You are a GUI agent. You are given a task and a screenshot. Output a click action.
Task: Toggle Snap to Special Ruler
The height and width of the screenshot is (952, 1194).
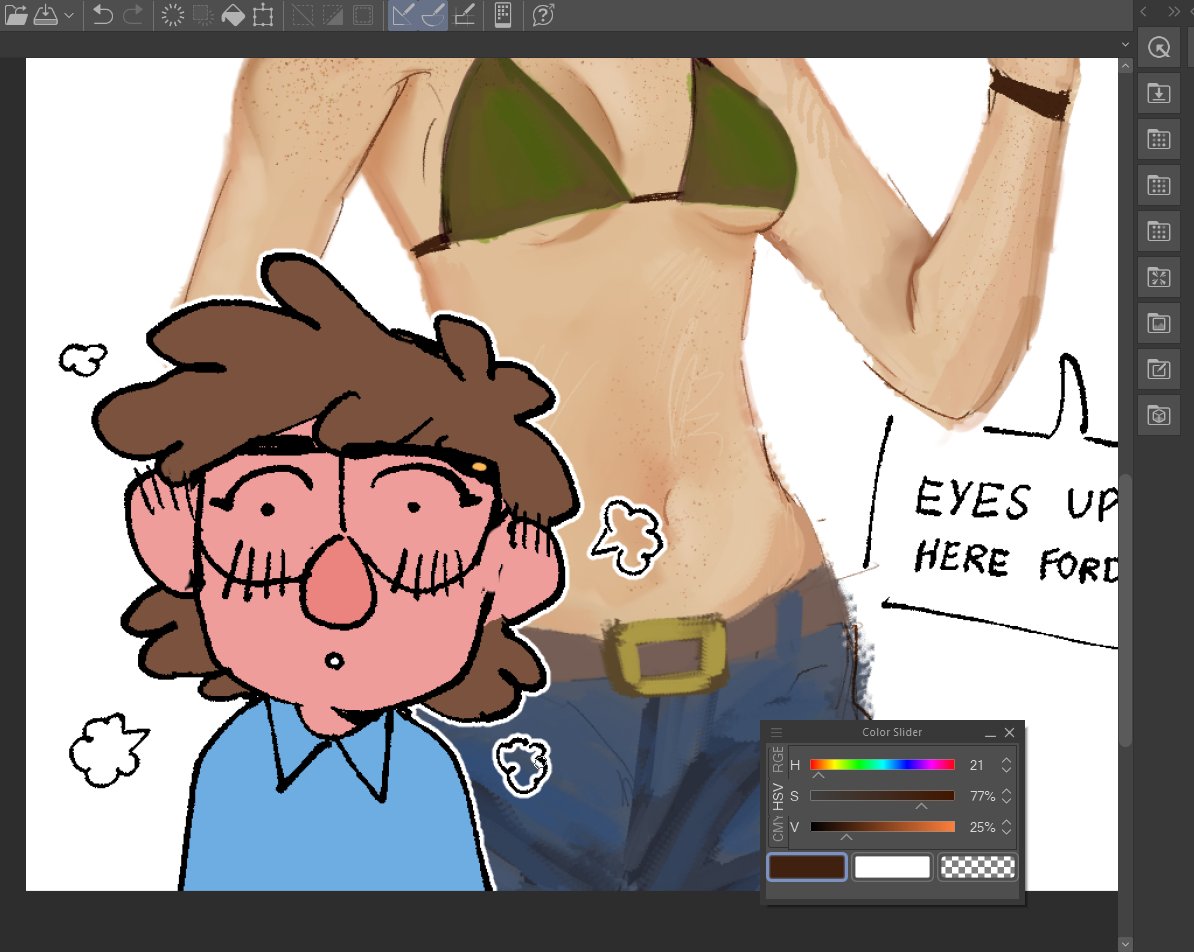(433, 14)
